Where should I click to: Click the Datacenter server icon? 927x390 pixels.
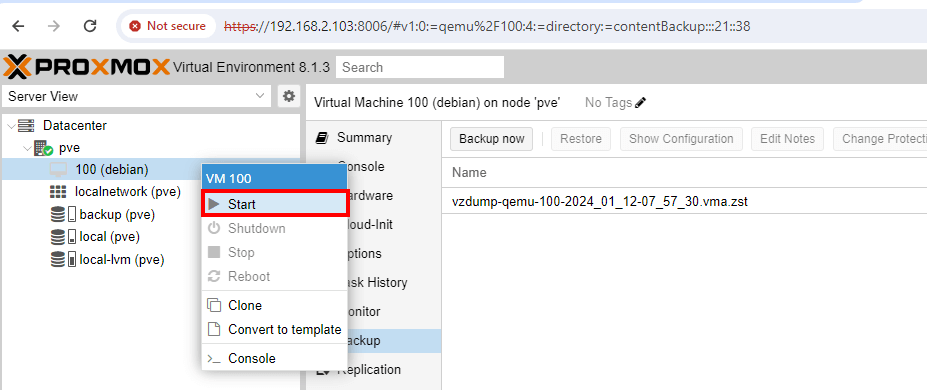coord(26,126)
